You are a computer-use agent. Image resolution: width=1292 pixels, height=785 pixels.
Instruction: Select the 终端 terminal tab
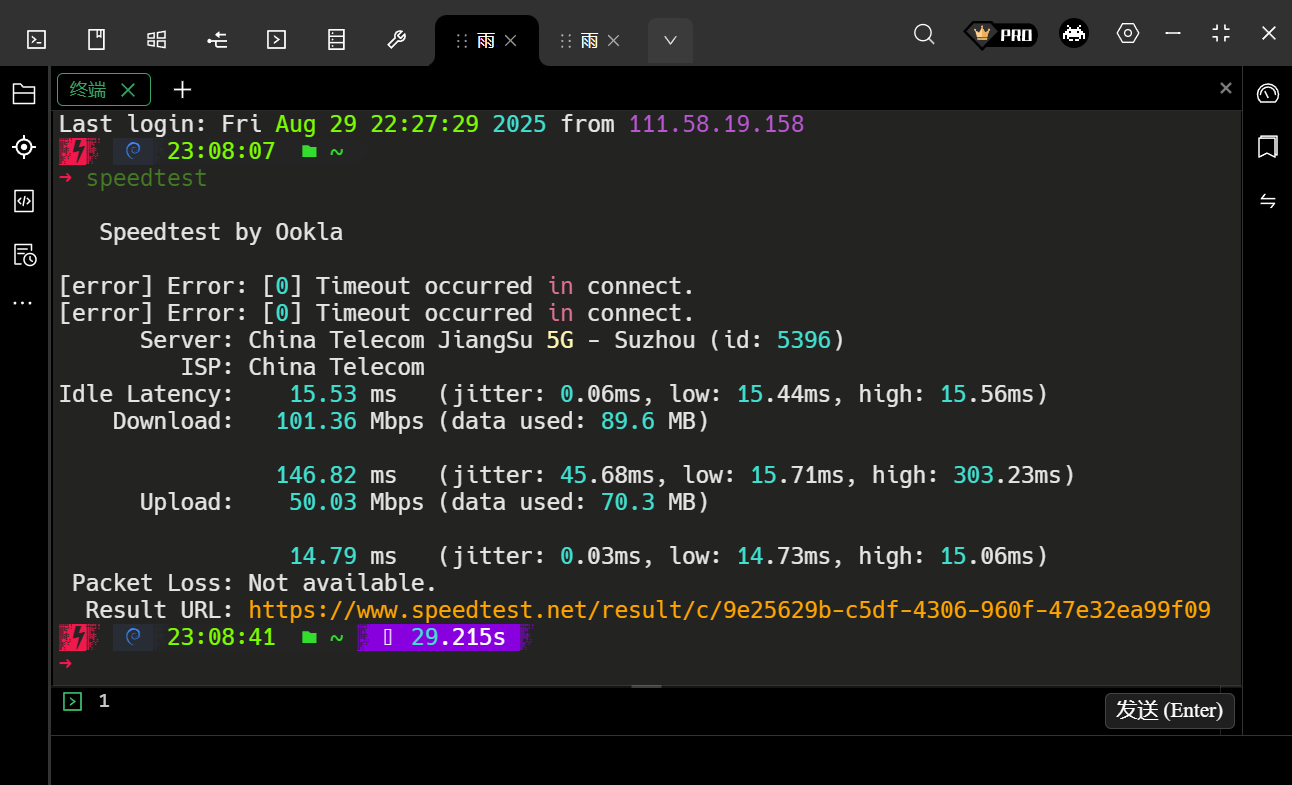coord(89,90)
